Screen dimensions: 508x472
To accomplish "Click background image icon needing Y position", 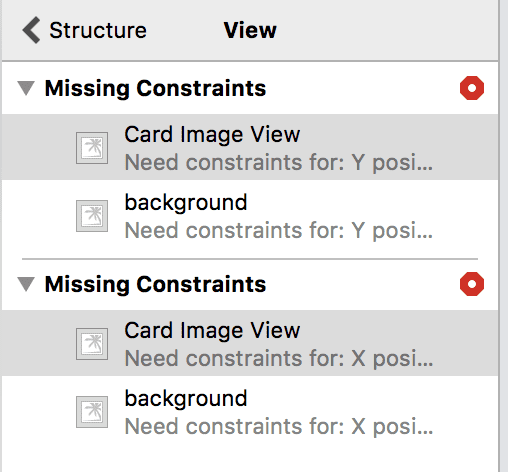I will [92, 216].
